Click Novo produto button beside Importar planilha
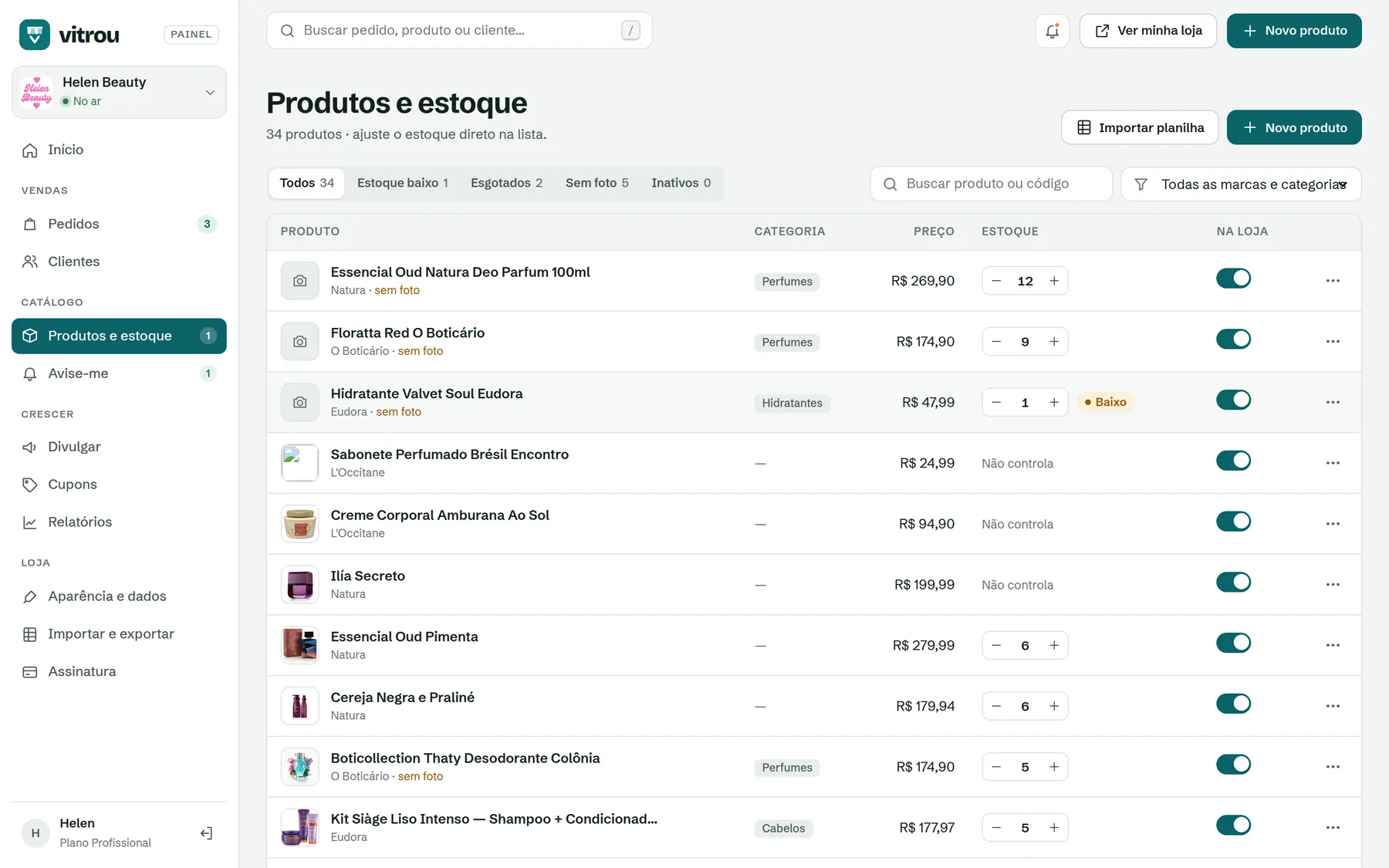1389x868 pixels. click(x=1294, y=127)
